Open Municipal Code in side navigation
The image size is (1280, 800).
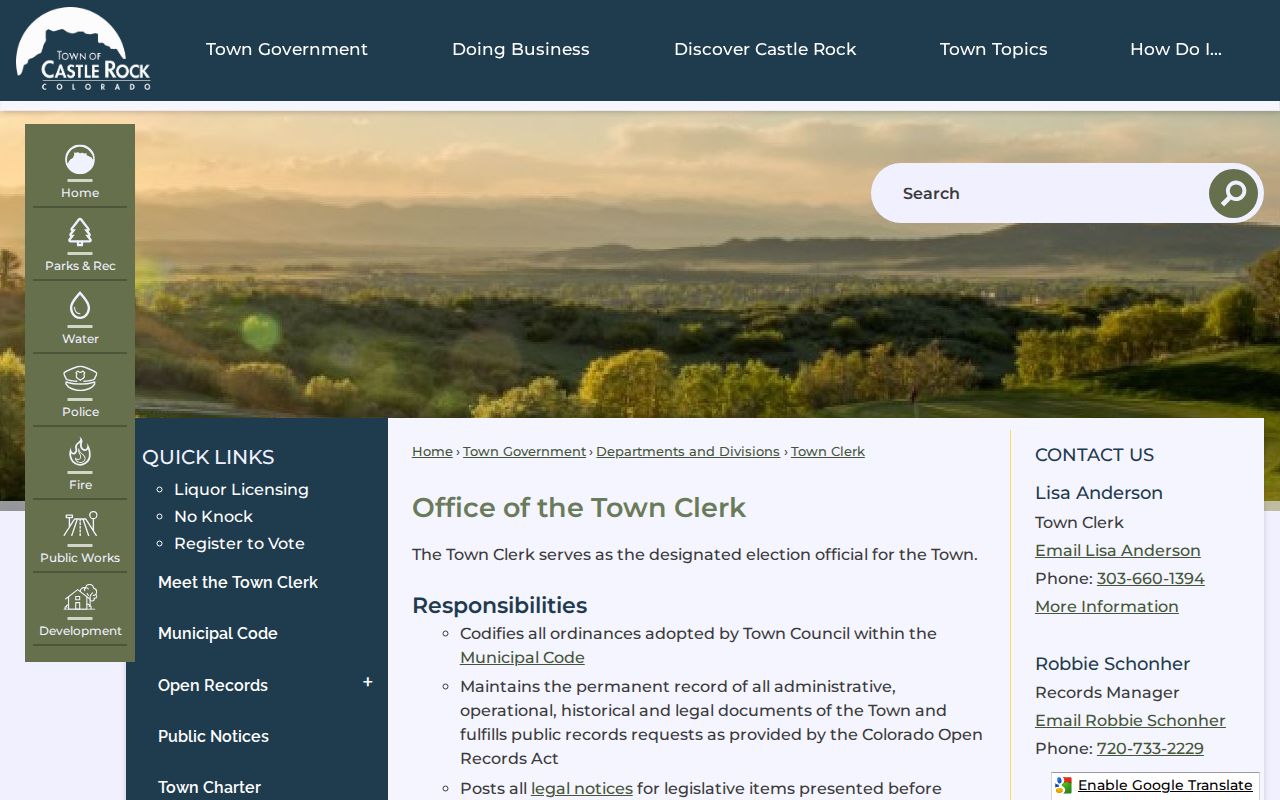click(x=218, y=633)
